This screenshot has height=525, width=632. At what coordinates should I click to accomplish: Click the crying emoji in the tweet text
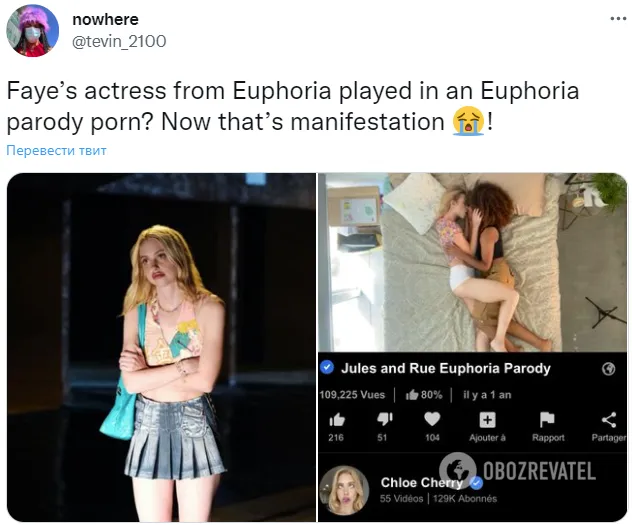click(x=468, y=121)
